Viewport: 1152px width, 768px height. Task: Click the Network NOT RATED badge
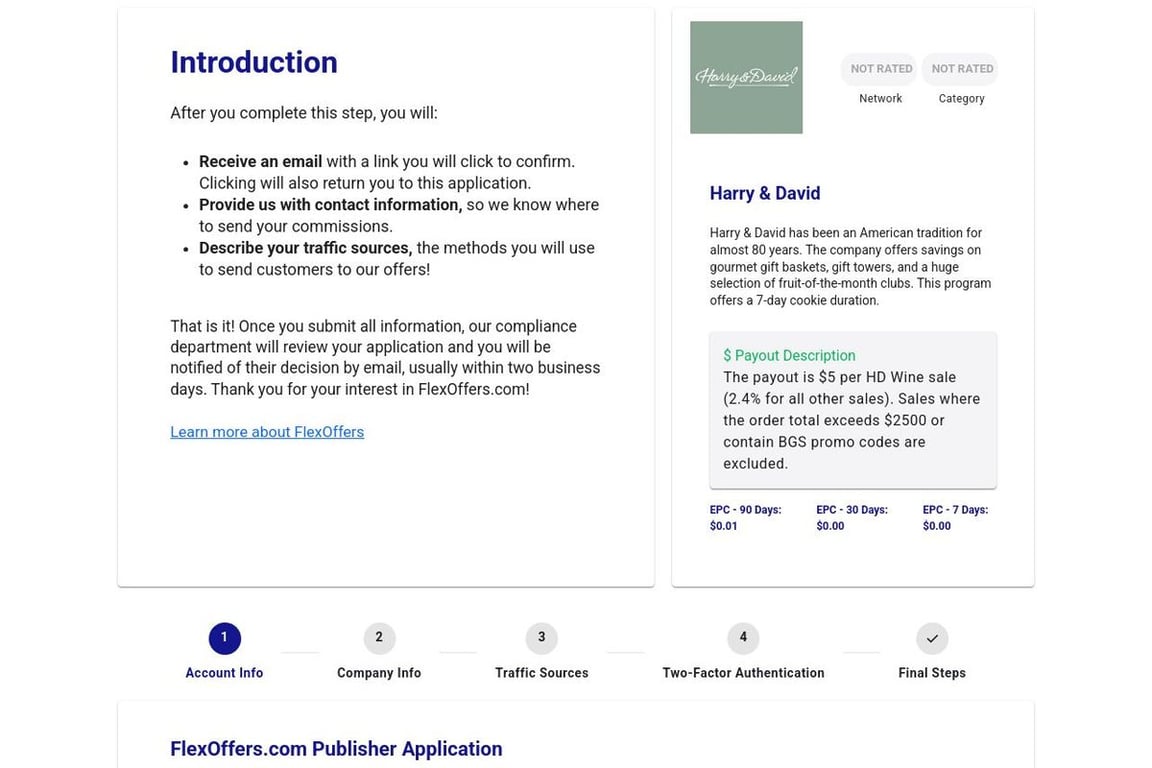pyautogui.click(x=880, y=69)
